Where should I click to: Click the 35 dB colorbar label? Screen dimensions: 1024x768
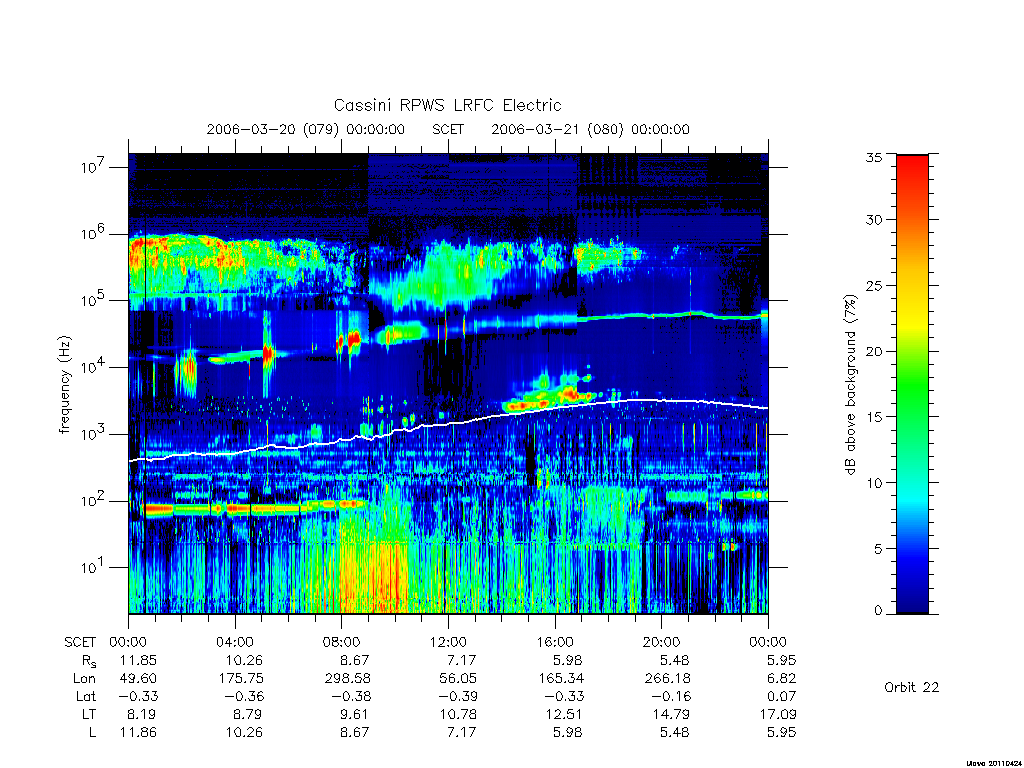pos(873,157)
